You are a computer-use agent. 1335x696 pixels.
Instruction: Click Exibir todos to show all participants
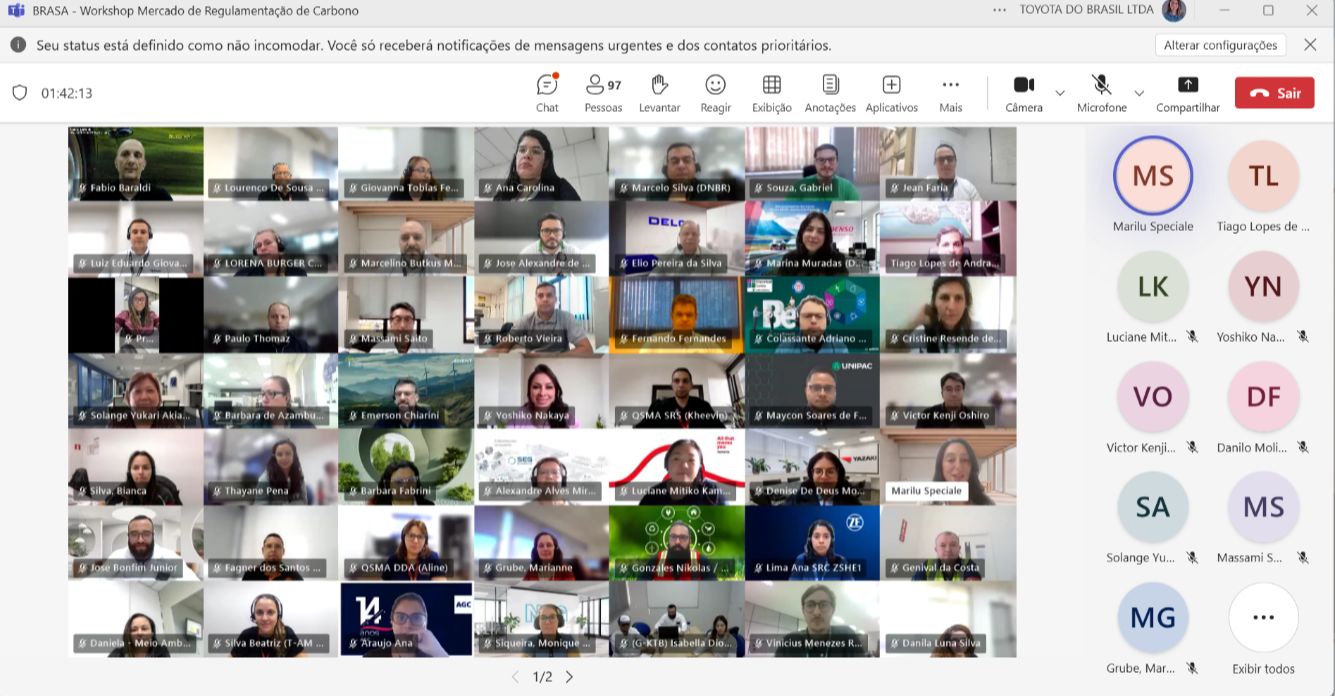click(1263, 630)
